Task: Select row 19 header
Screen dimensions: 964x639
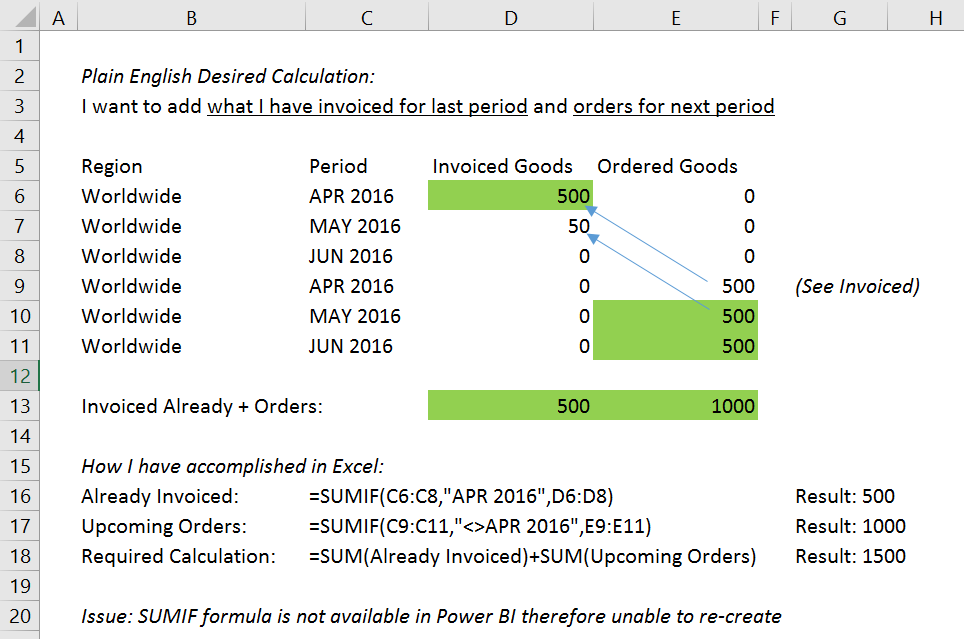Action: pyautogui.click(x=20, y=586)
